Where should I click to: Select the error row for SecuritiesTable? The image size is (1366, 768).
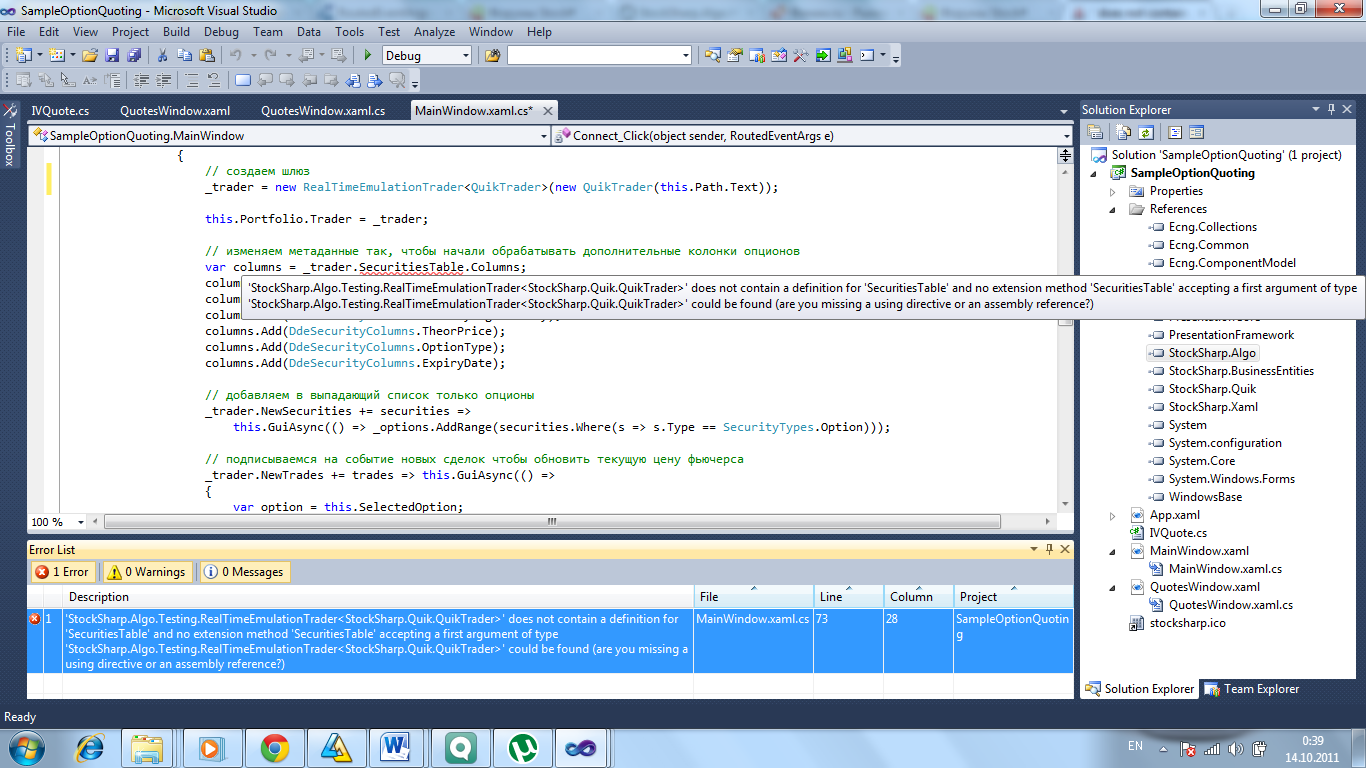click(x=550, y=640)
